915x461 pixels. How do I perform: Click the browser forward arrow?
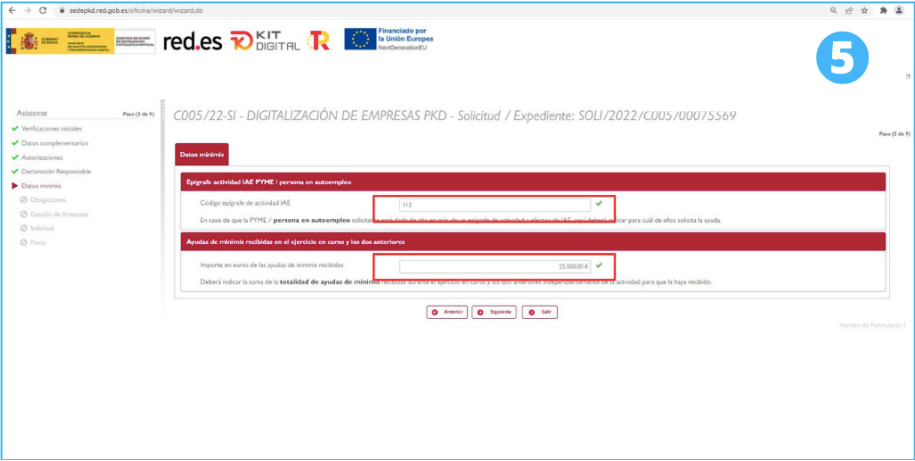tap(27, 11)
